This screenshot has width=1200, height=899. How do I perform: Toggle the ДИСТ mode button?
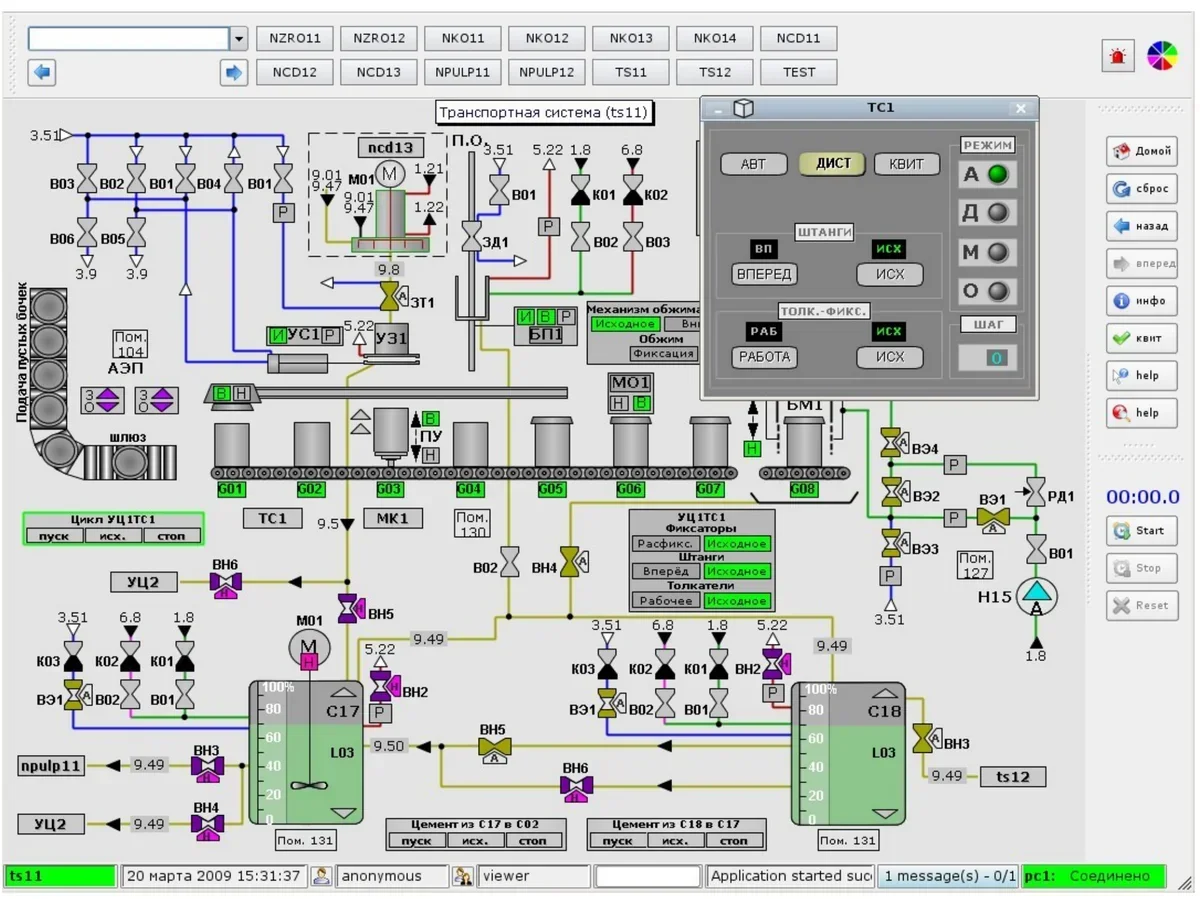tap(832, 164)
